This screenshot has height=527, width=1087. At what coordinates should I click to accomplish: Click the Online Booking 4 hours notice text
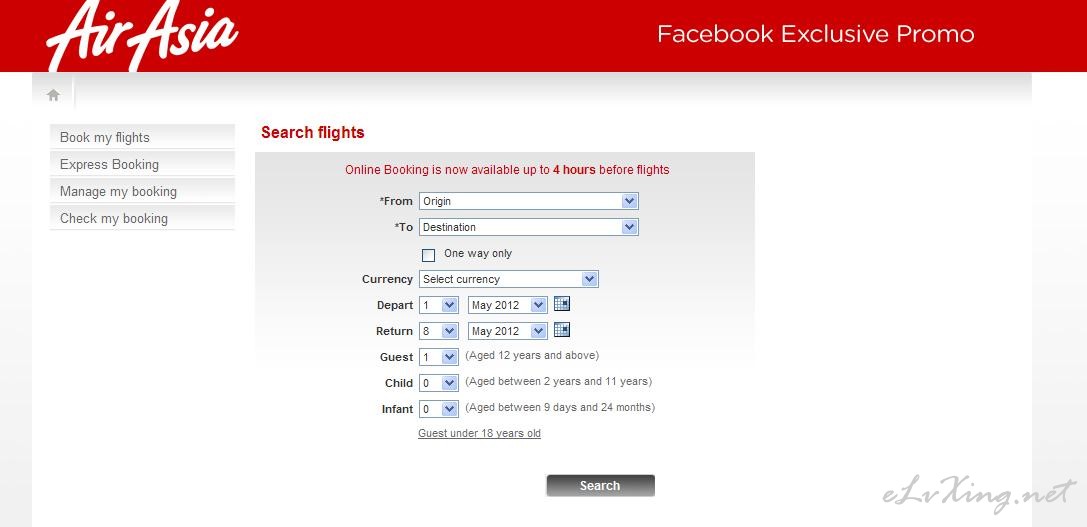(x=507, y=170)
